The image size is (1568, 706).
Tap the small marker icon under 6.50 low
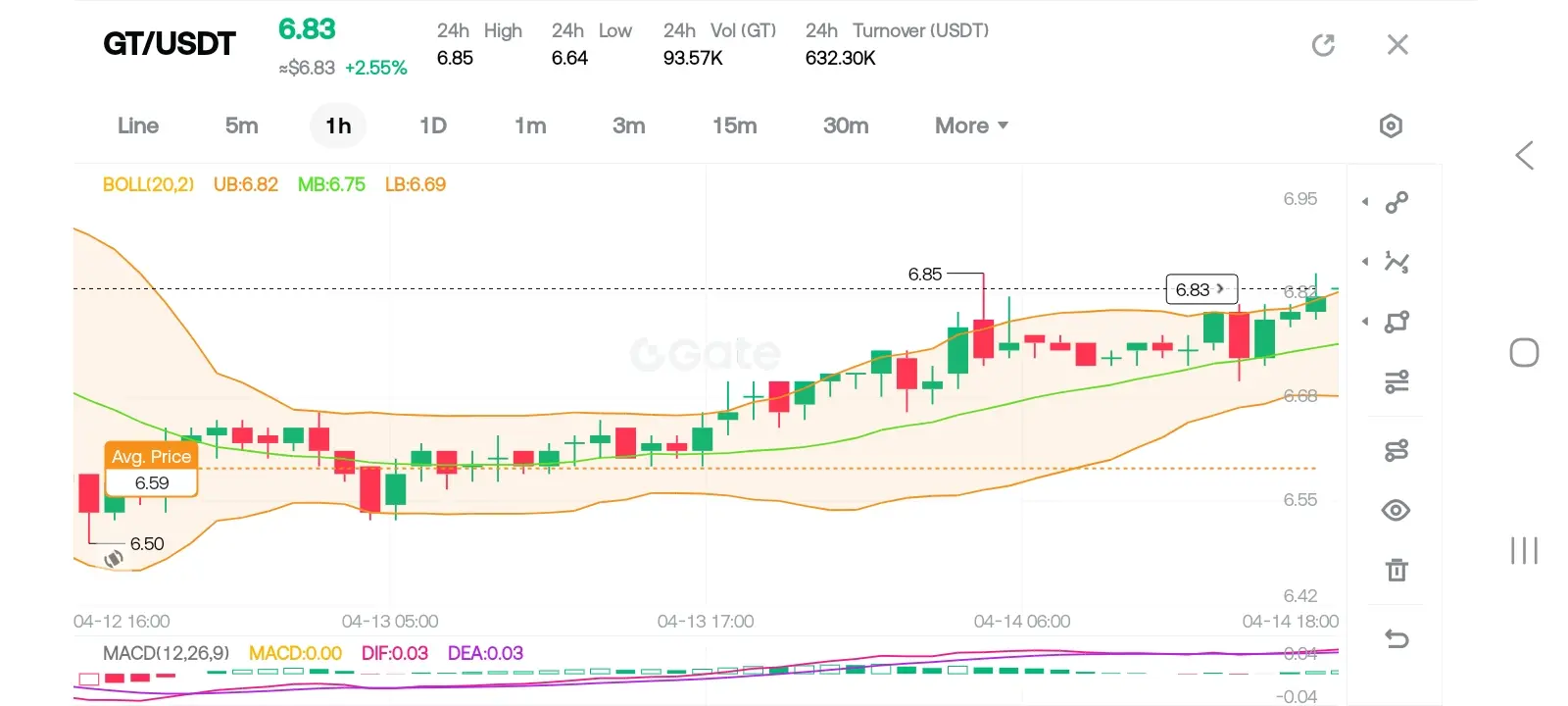click(x=114, y=559)
